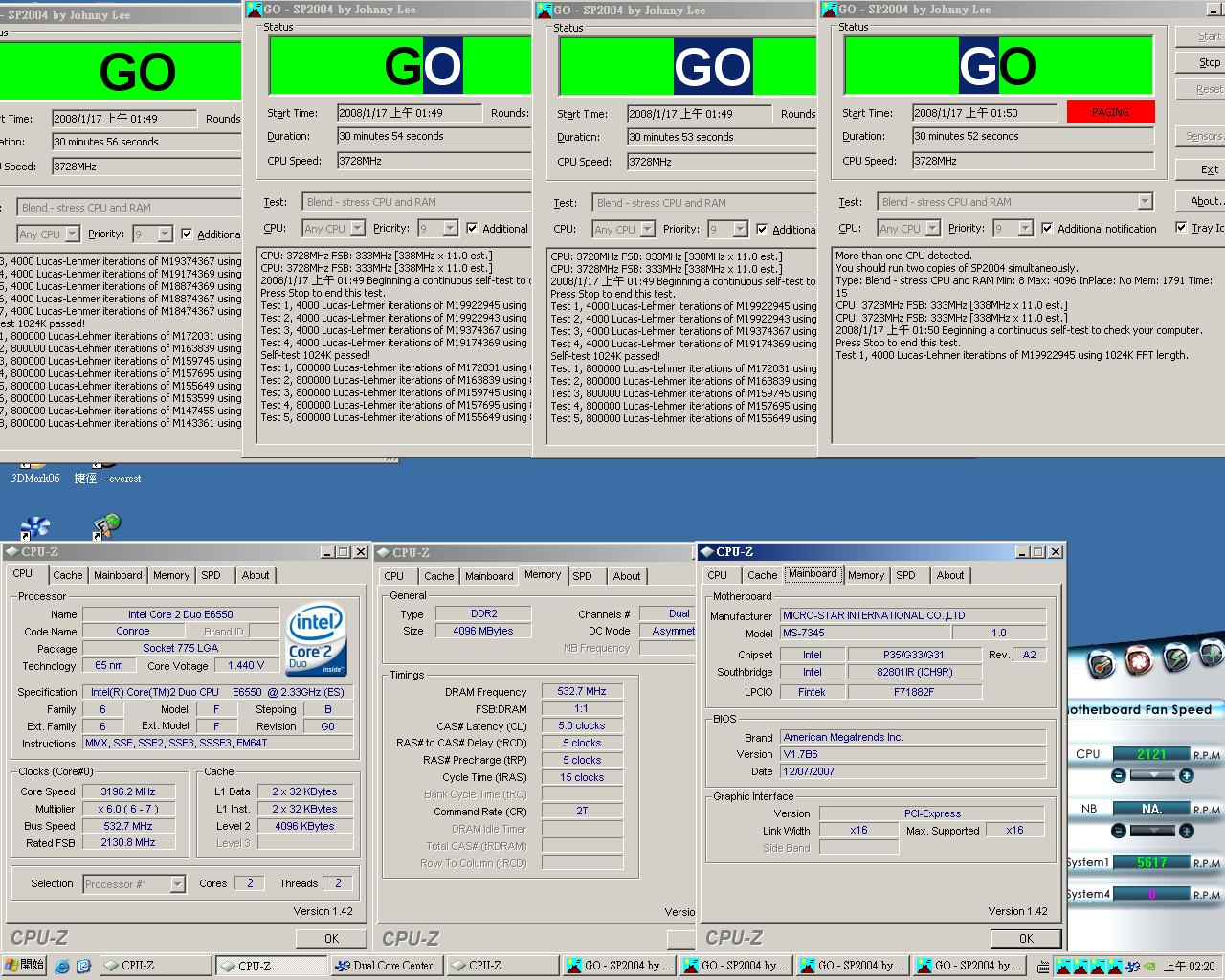Viewport: 1225px width, 980px height.
Task: Open Any CPU dropdown in third SP2004 window
Action: (x=647, y=230)
